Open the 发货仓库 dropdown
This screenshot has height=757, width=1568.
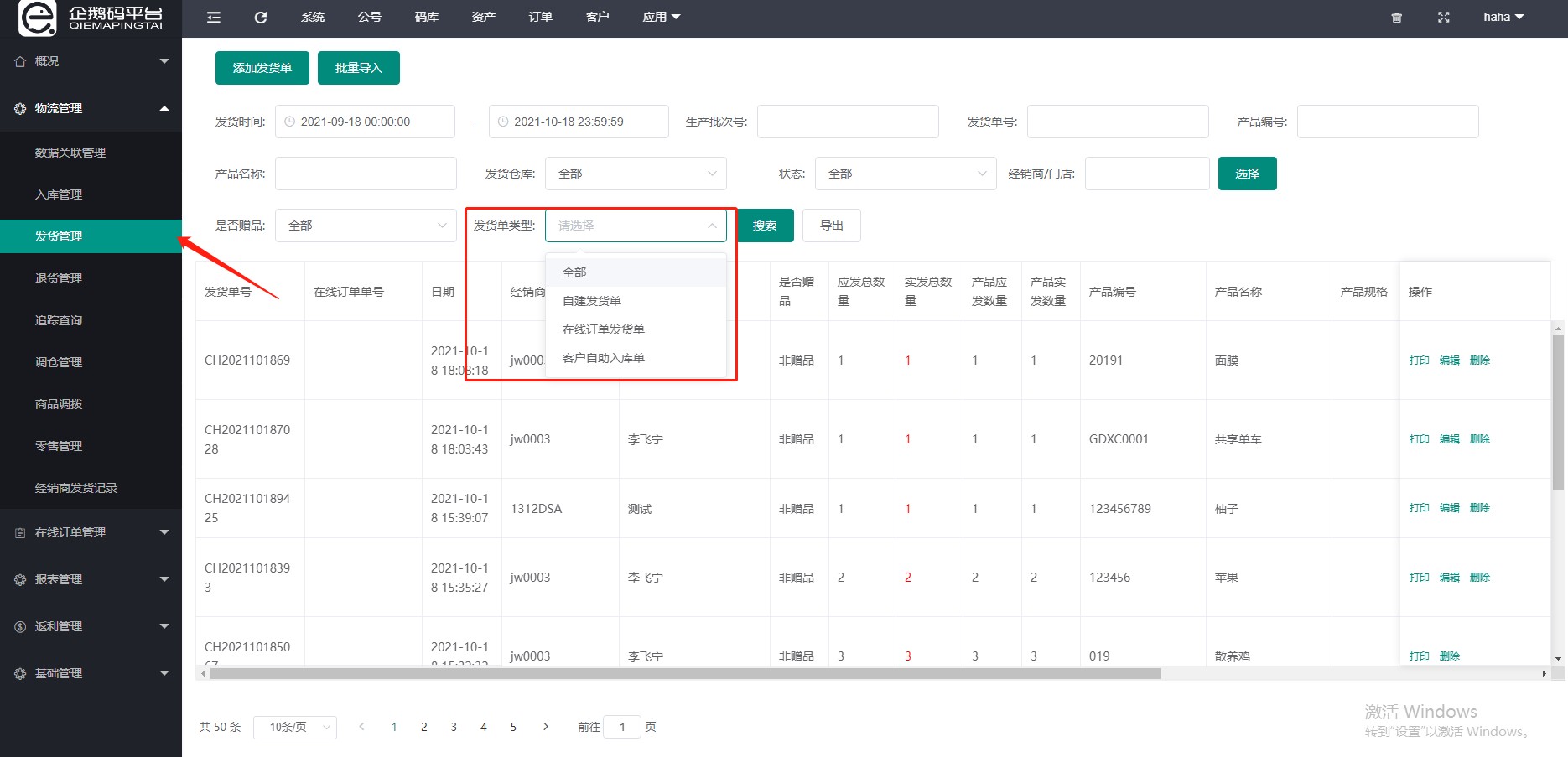tap(636, 174)
